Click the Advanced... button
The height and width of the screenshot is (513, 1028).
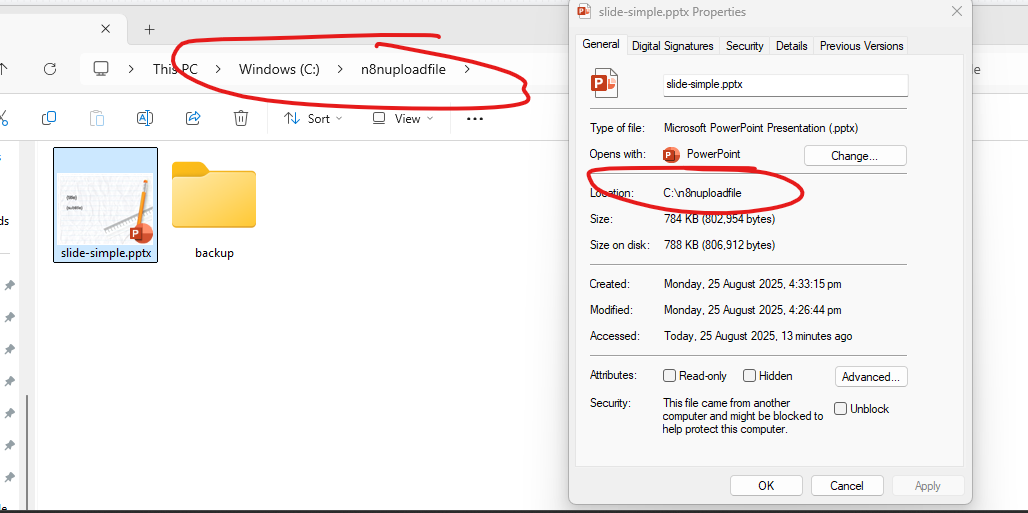pos(871,377)
